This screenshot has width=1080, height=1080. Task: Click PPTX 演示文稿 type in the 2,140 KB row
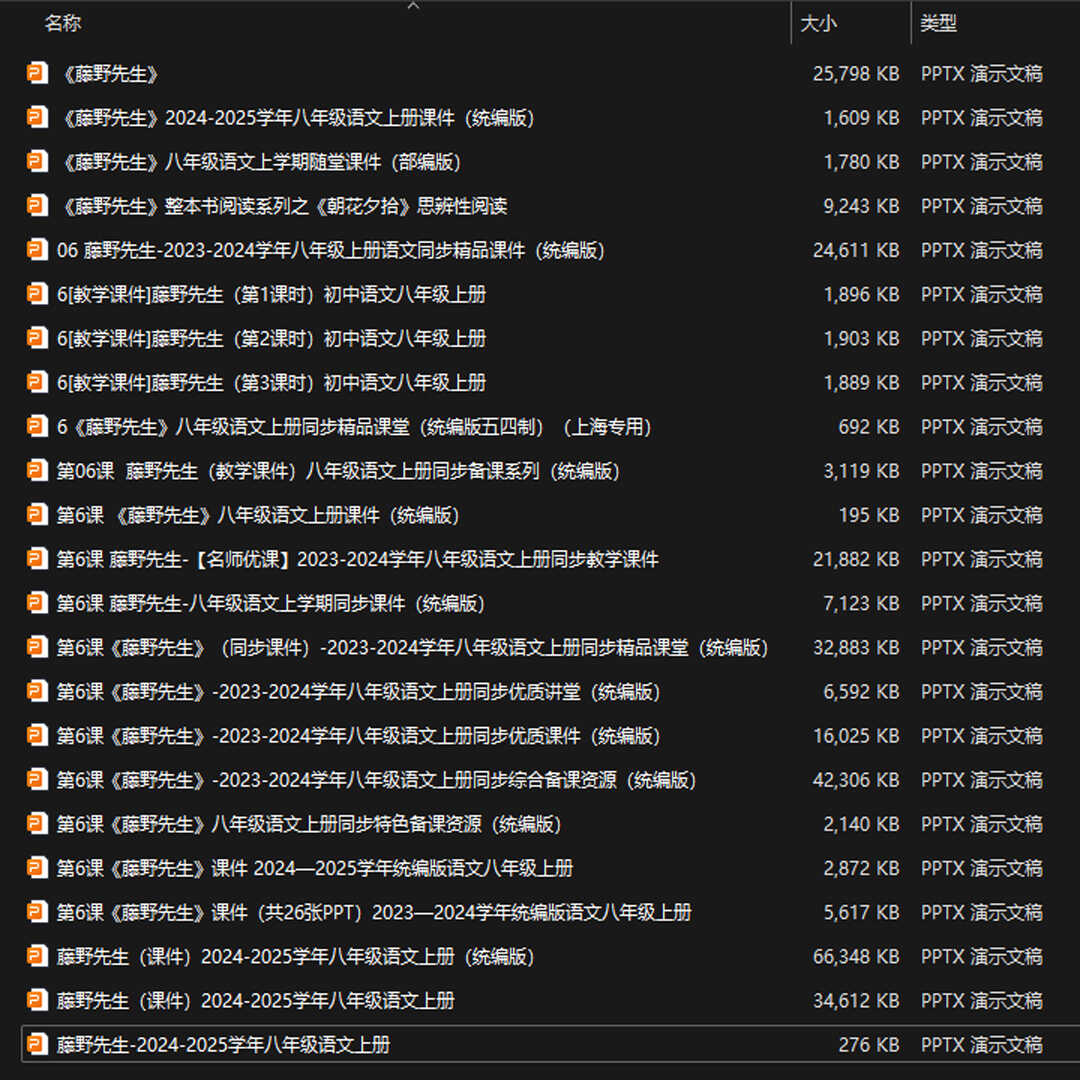[x=982, y=823]
